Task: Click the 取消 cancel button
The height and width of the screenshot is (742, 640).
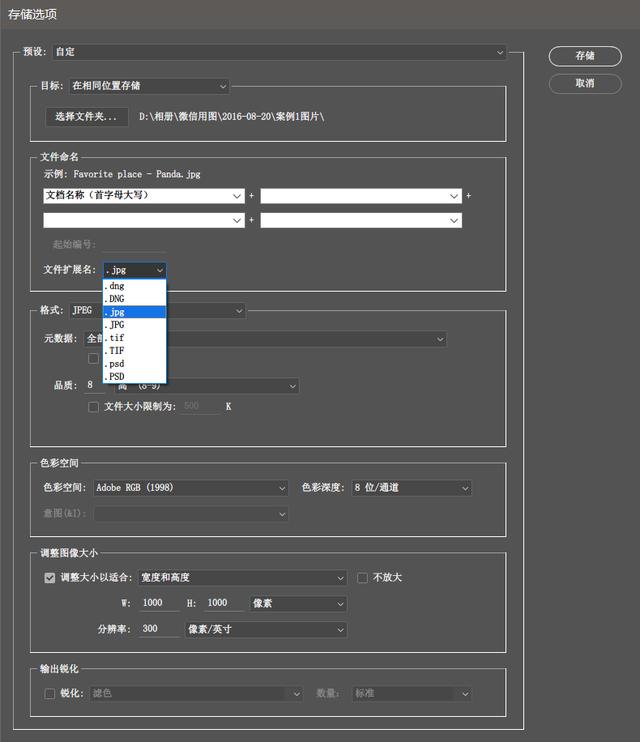Action: click(x=585, y=83)
